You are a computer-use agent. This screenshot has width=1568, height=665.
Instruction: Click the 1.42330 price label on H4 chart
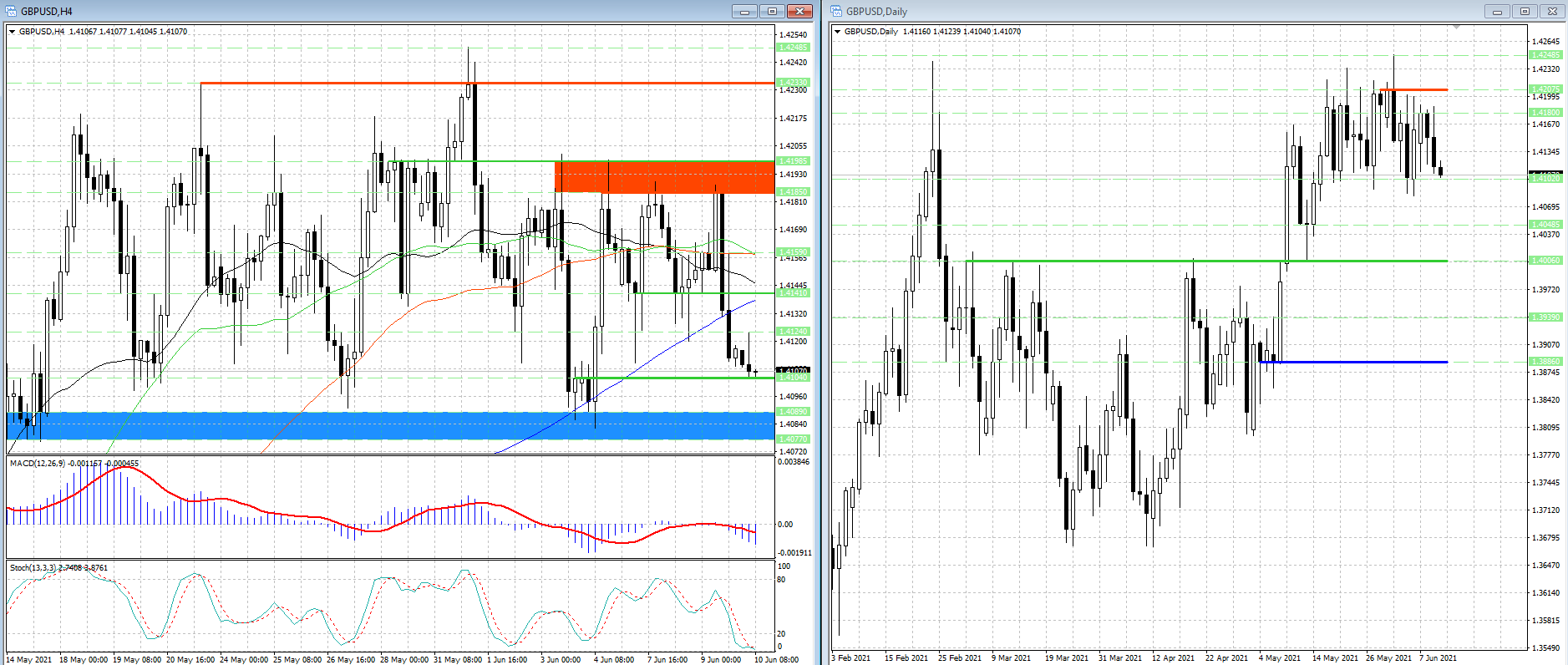793,83
